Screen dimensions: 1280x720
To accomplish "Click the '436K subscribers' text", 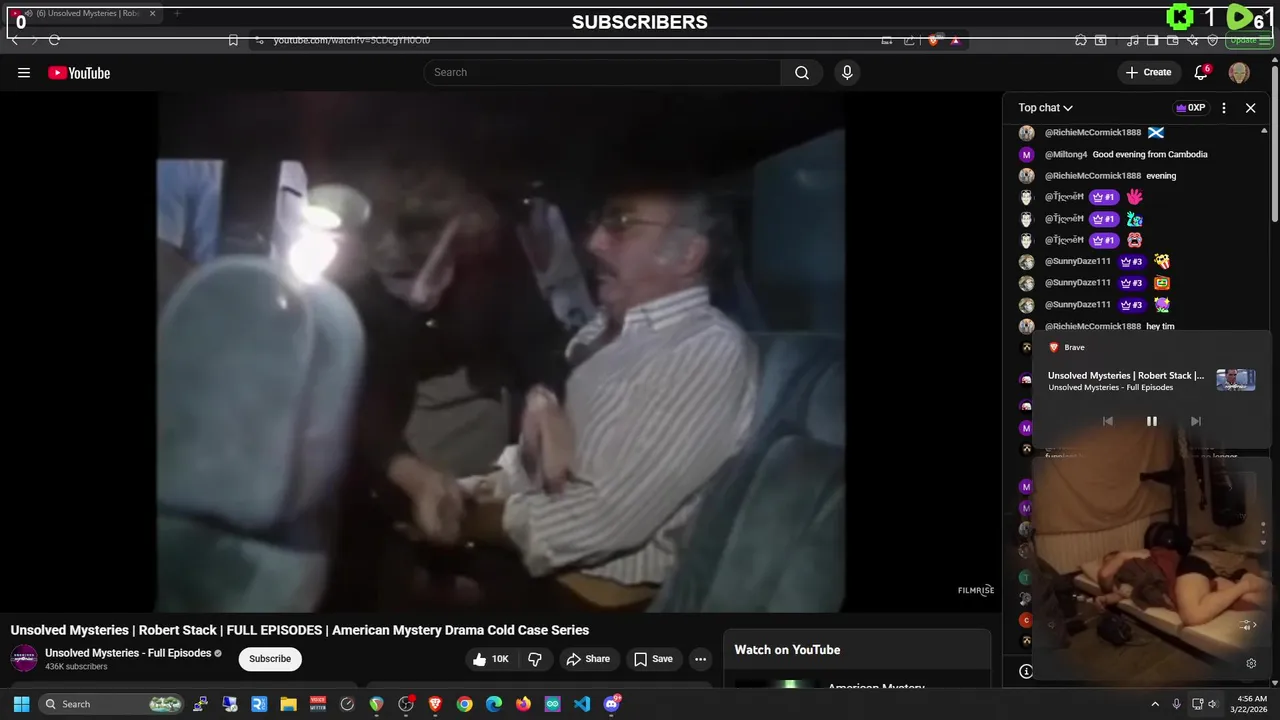I will [76, 667].
